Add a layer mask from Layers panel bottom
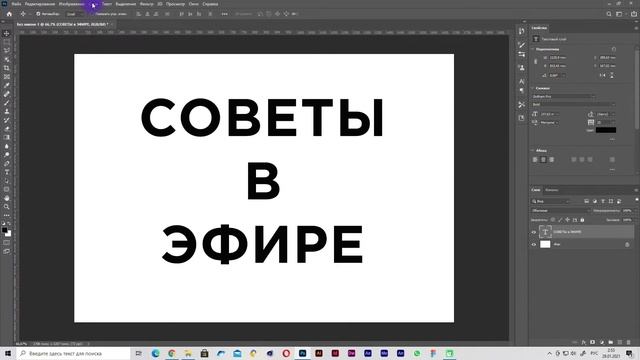 [593, 342]
